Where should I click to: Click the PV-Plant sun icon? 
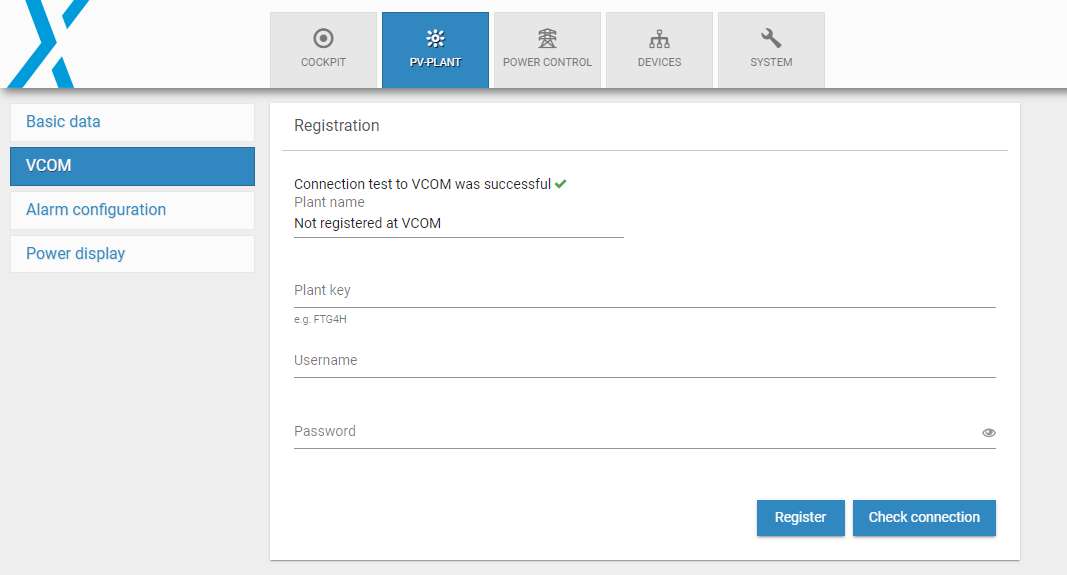pyautogui.click(x=436, y=38)
